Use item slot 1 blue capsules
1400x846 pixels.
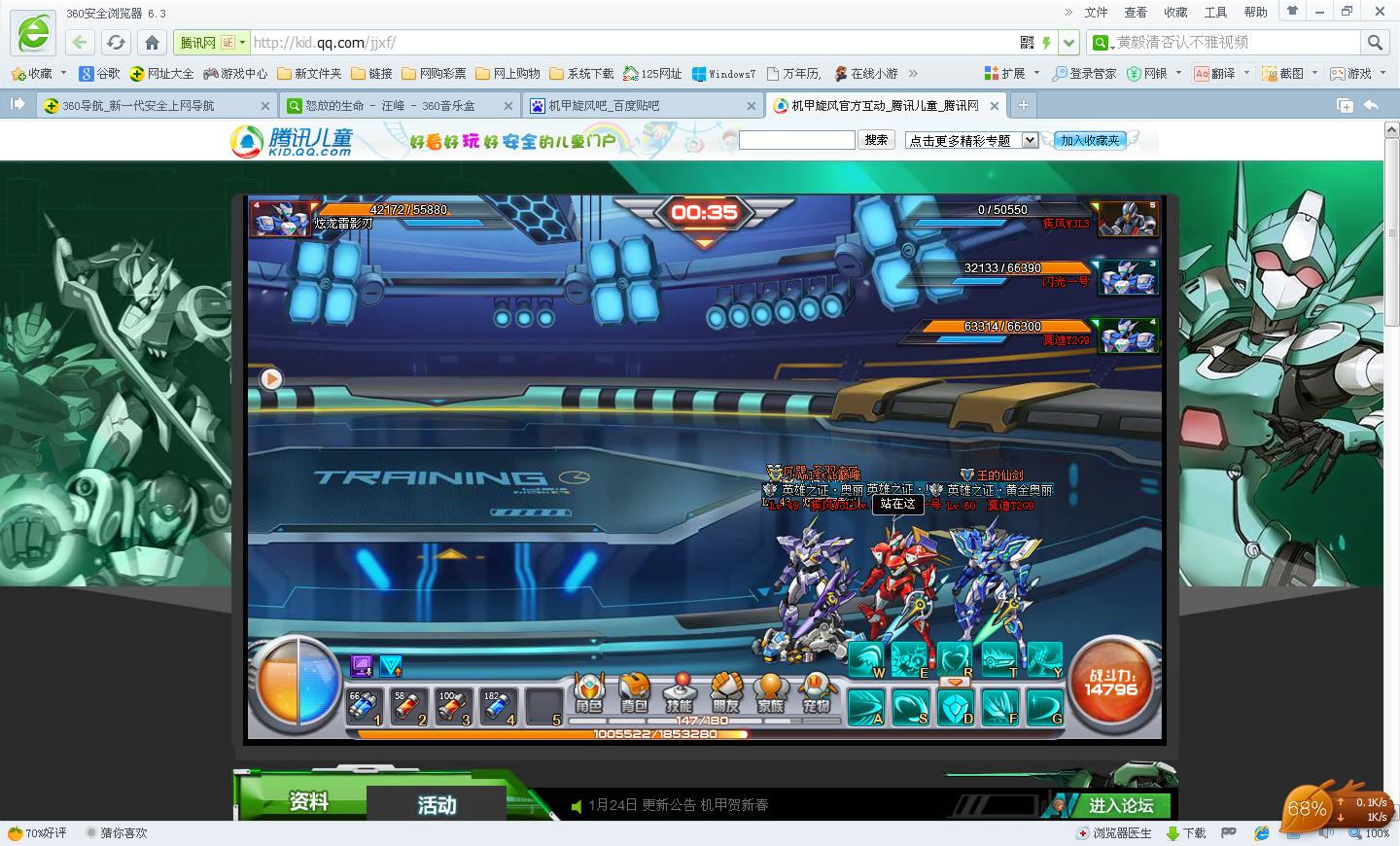(x=366, y=707)
